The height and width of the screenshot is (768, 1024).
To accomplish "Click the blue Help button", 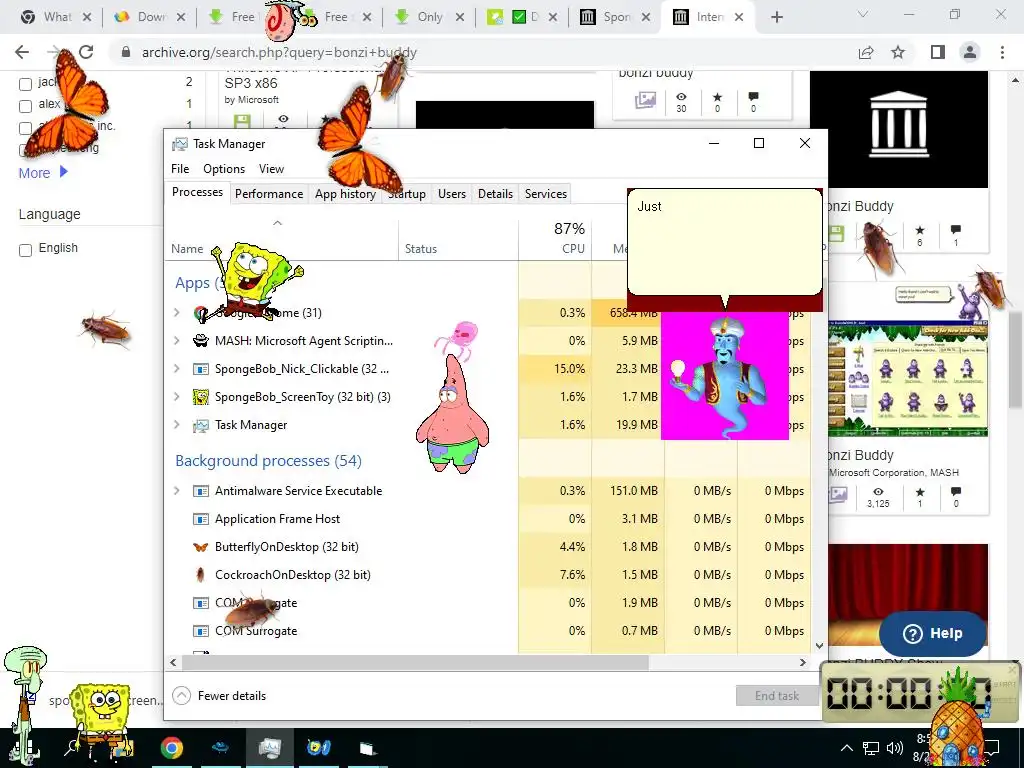I will pos(933,633).
